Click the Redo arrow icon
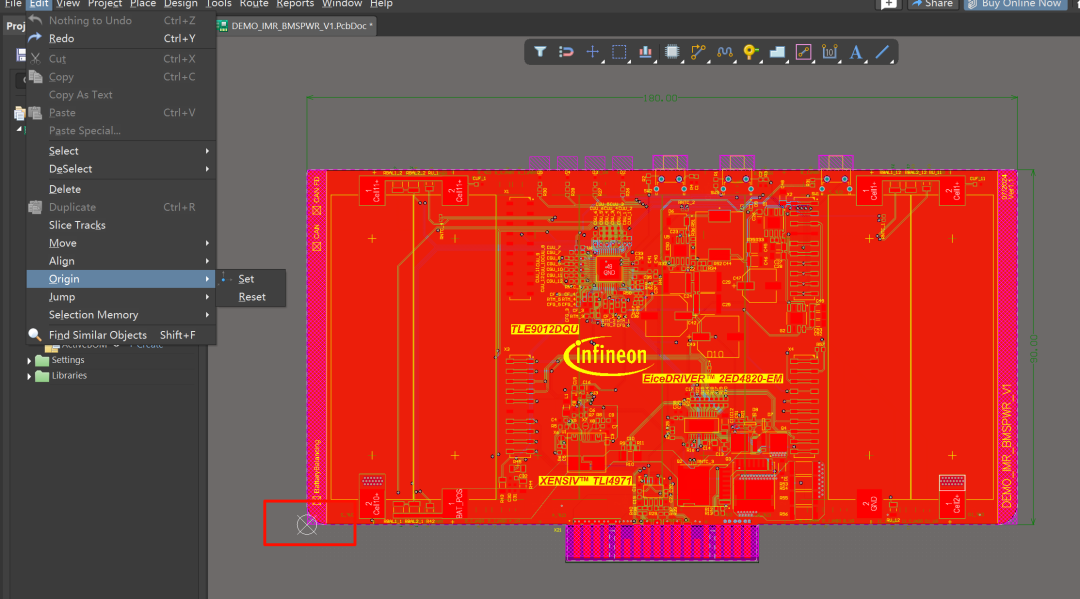 tap(34, 38)
